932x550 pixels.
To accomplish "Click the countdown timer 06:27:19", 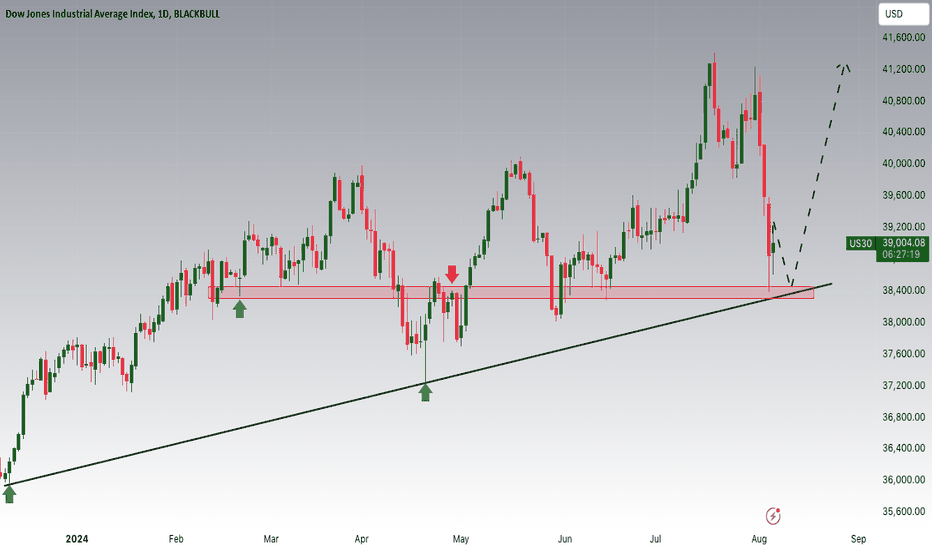I will (x=901, y=254).
